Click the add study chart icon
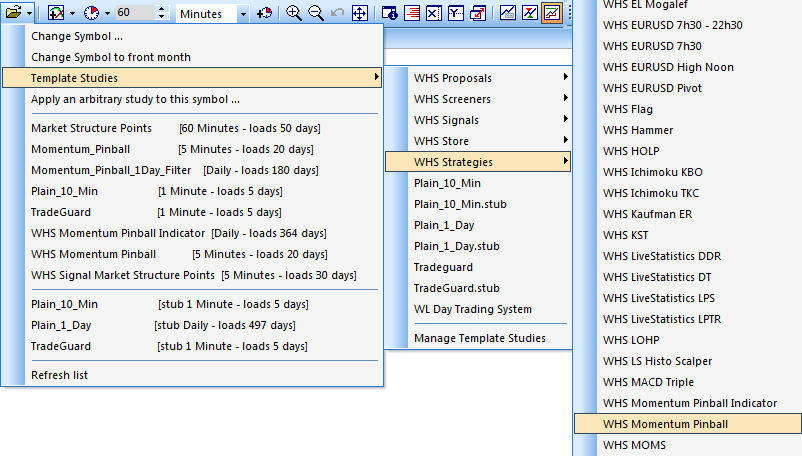 [56, 13]
